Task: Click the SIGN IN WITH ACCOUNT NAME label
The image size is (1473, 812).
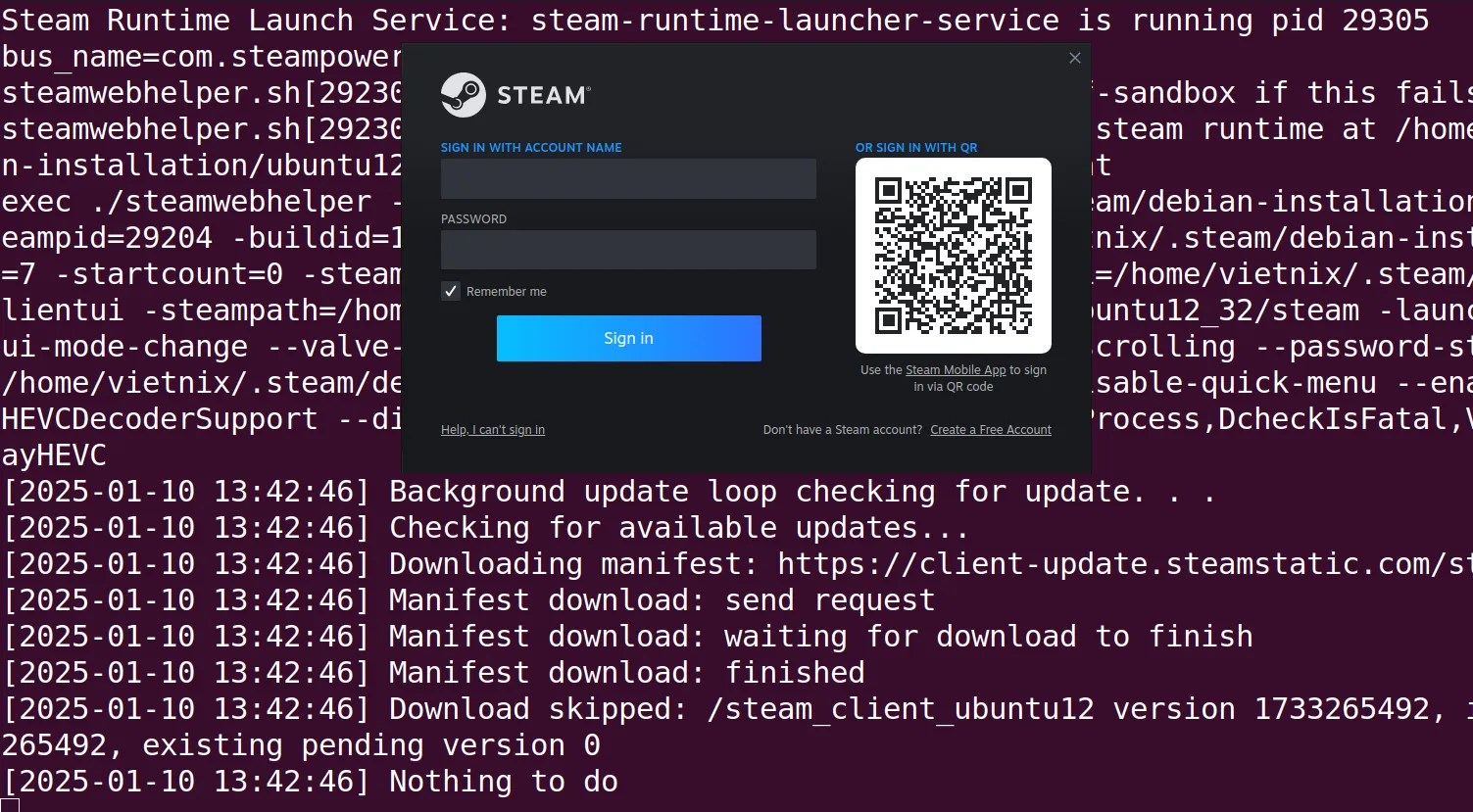Action: [531, 148]
